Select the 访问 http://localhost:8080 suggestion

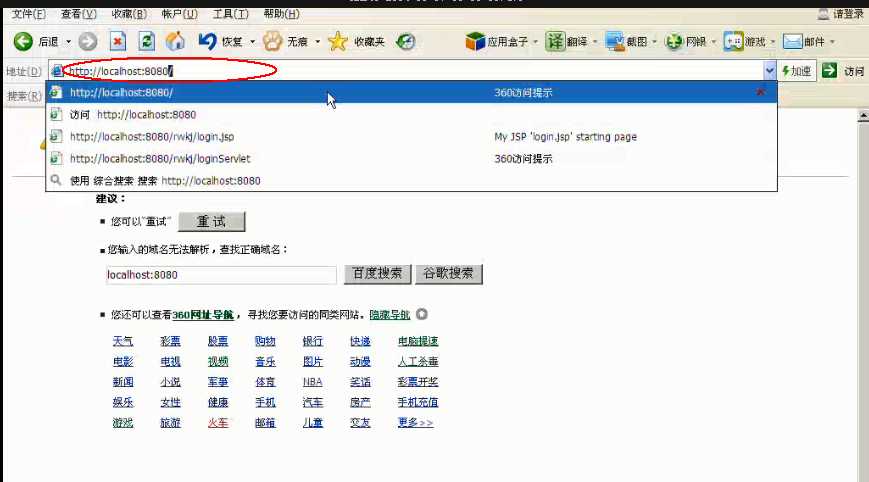click(x=411, y=115)
